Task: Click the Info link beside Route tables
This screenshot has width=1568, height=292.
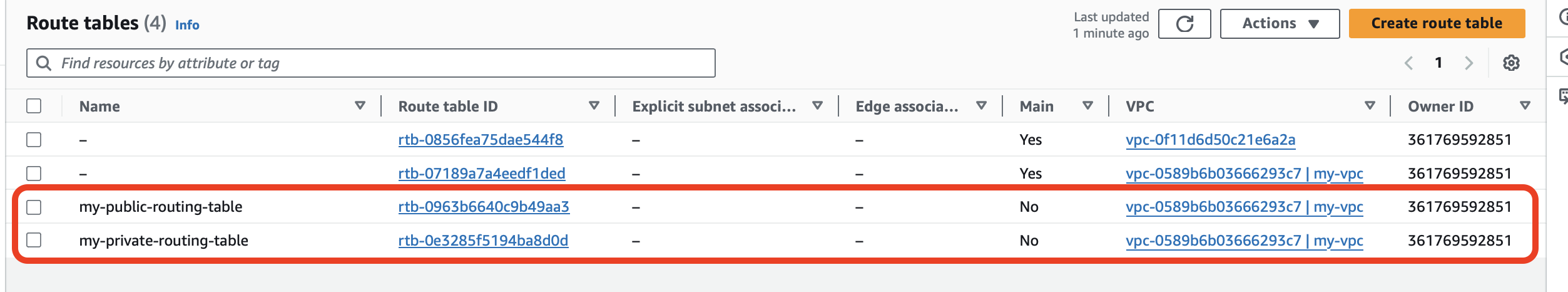Action: [187, 25]
